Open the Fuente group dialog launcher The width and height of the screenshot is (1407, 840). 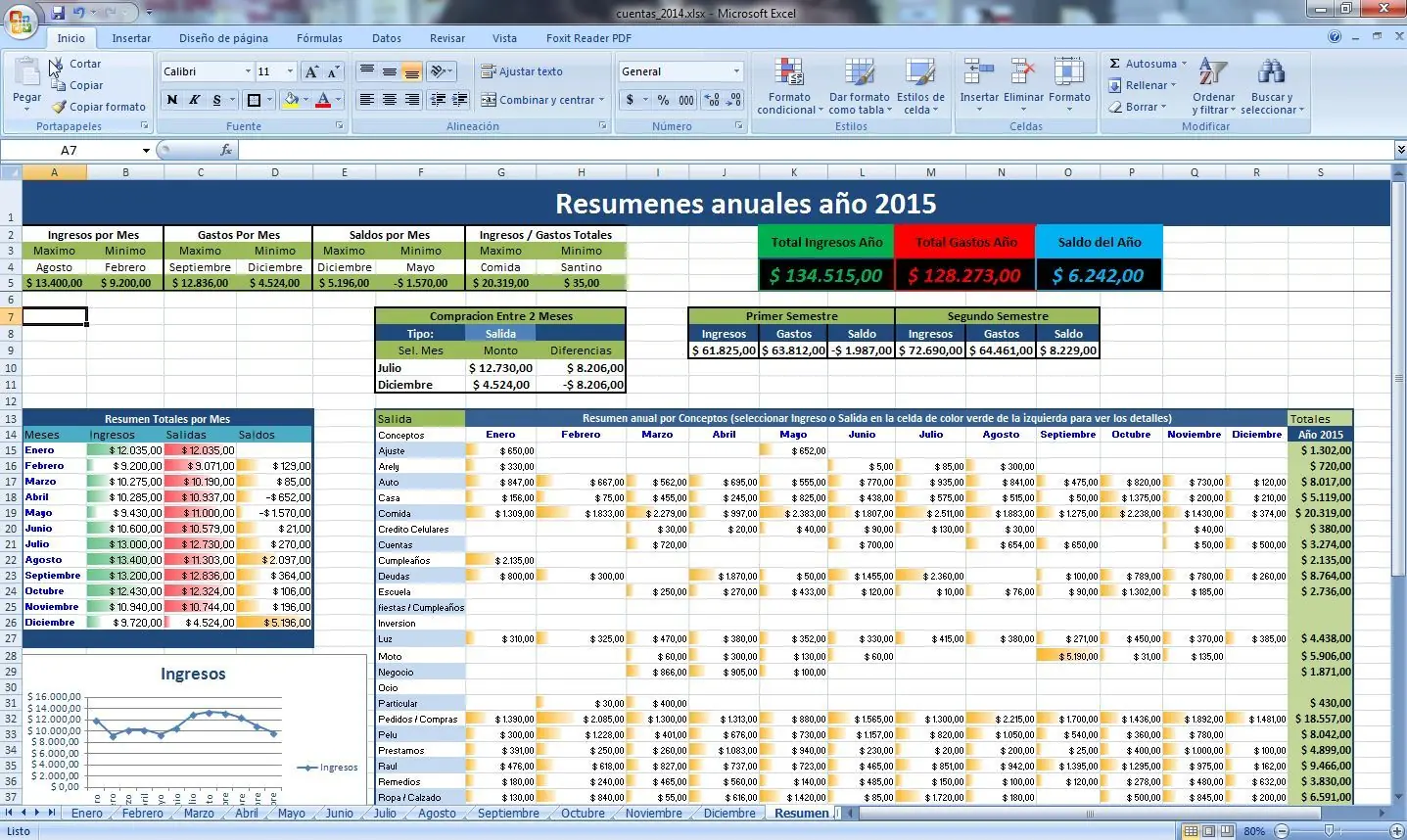340,126
